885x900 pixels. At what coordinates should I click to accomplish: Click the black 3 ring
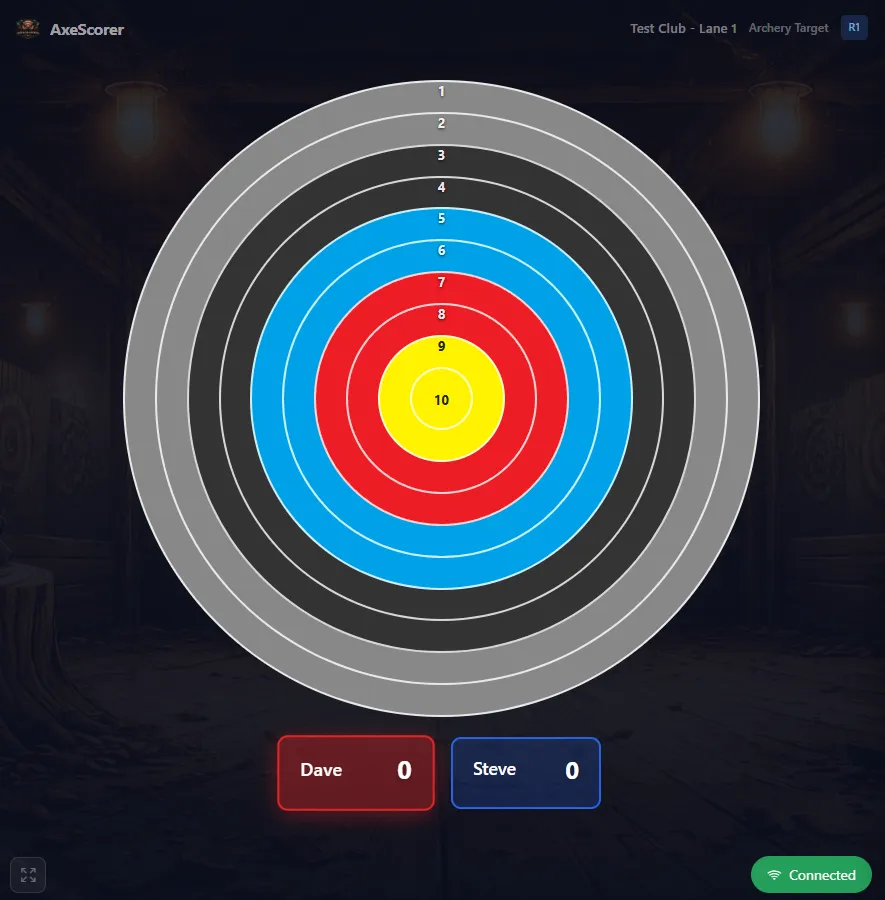441,156
